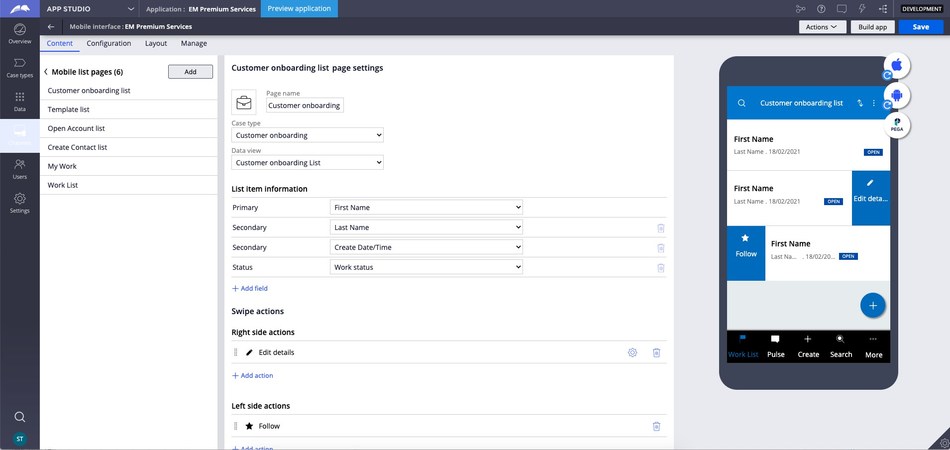
Task: Edit the Page name text field
Action: click(304, 105)
